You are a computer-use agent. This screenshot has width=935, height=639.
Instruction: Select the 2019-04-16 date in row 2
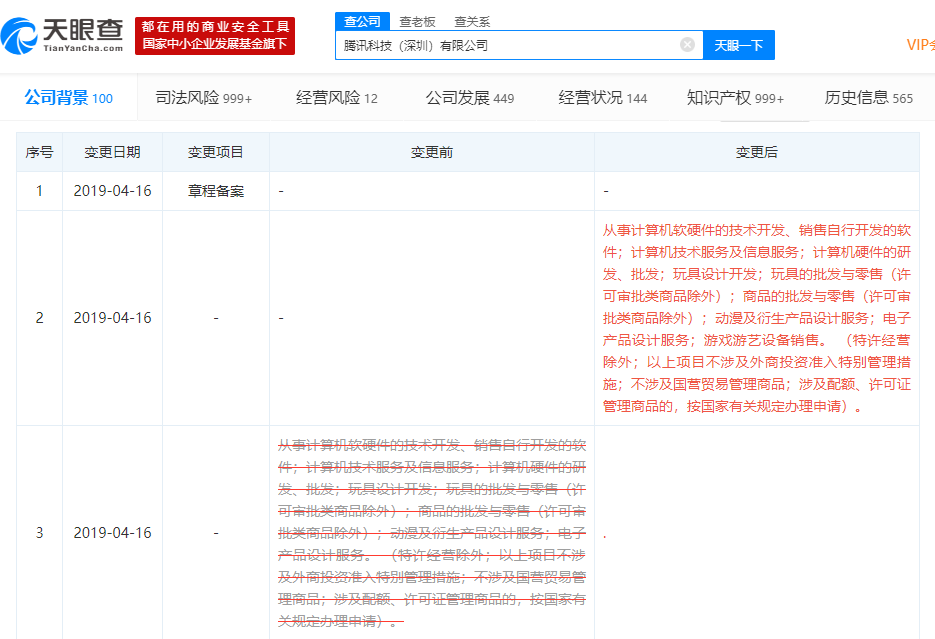coord(112,318)
